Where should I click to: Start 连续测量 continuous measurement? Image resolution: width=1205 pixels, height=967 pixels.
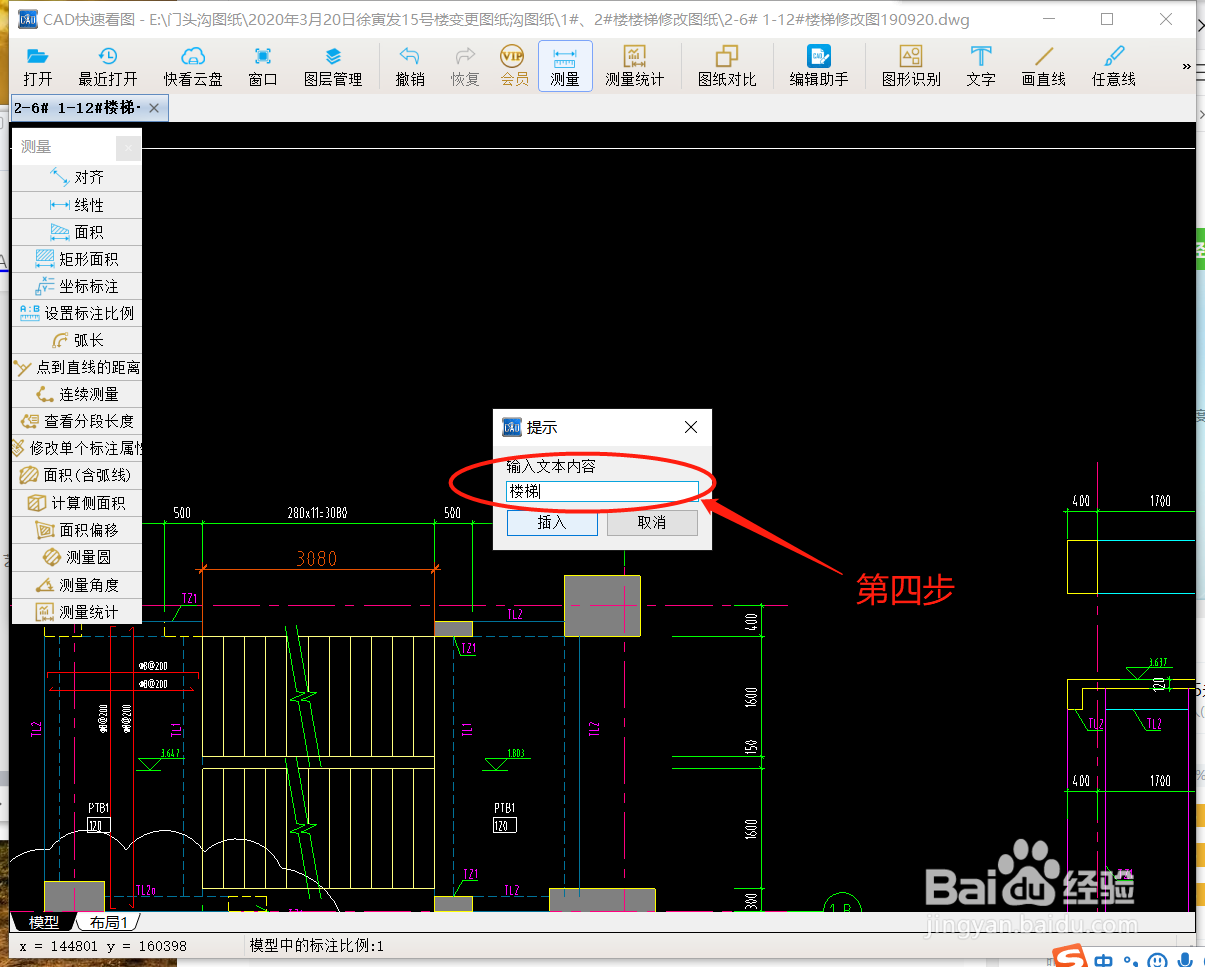pos(84,393)
